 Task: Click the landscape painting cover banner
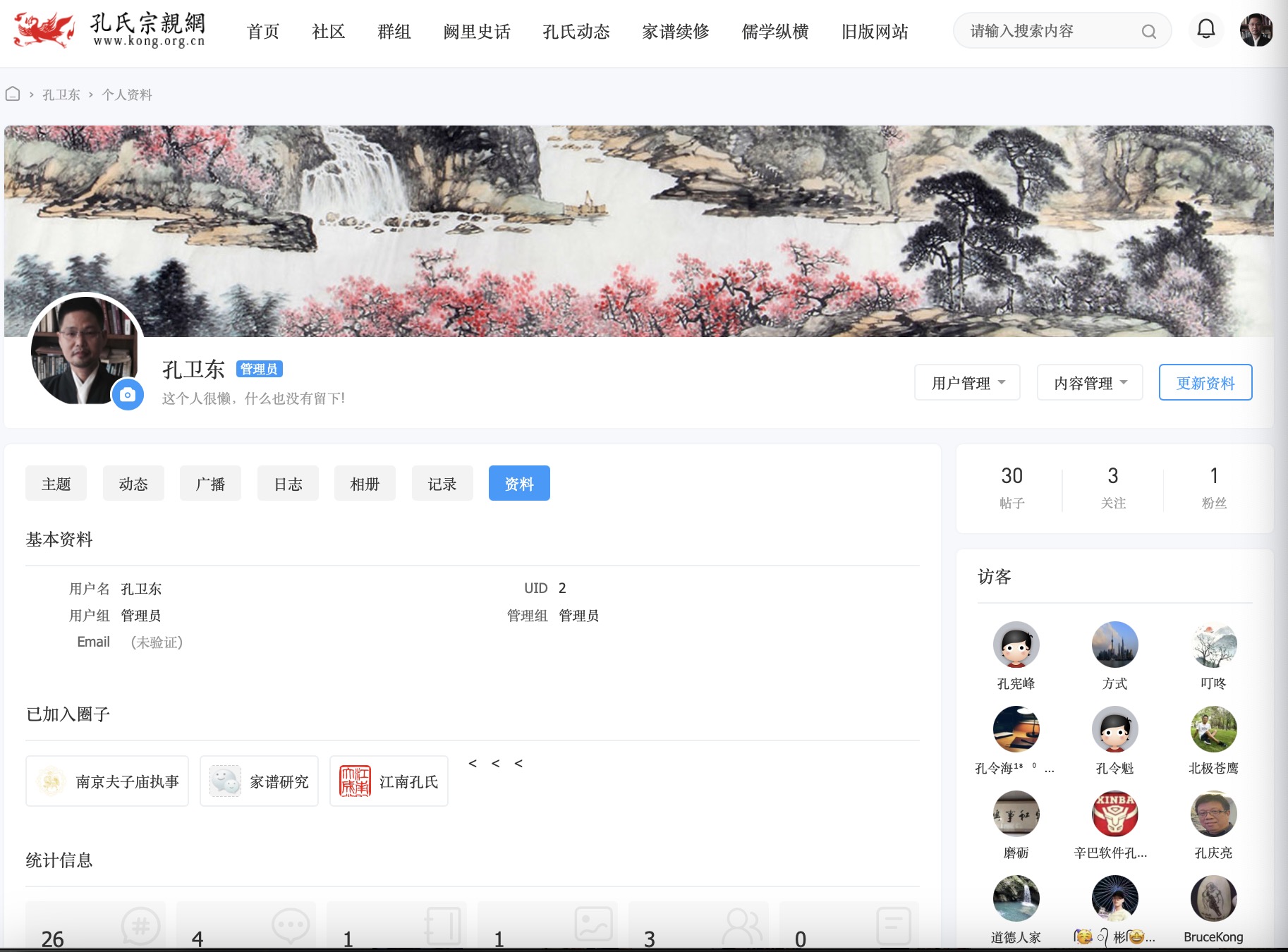pyautogui.click(x=638, y=231)
